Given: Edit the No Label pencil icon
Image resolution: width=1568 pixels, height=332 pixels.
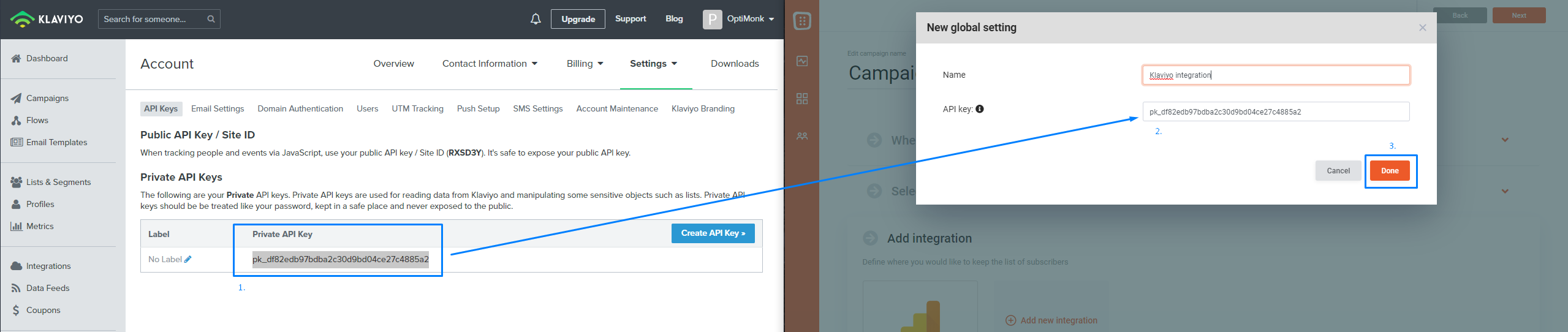Looking at the screenshot, I should coord(187,259).
